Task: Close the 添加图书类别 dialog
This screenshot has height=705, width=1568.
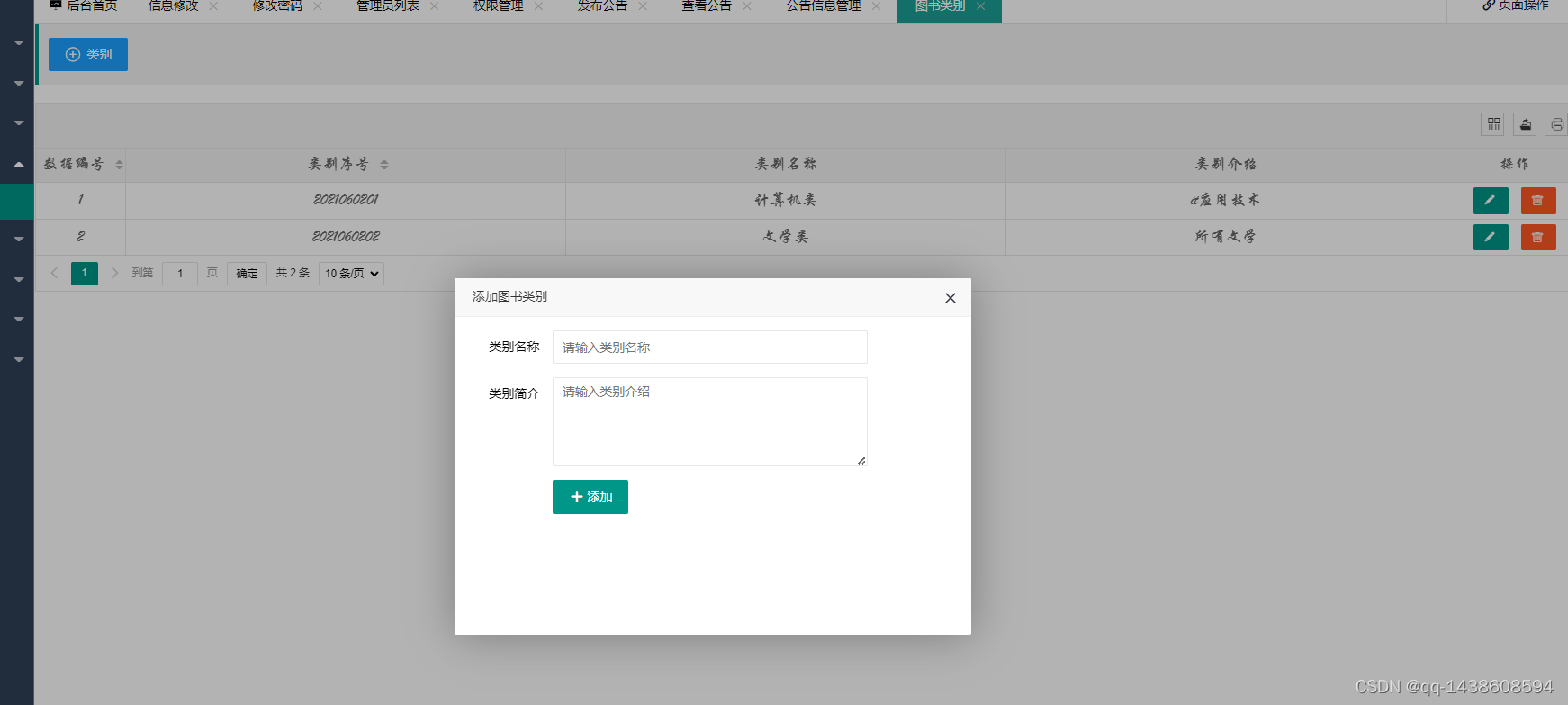Action: click(950, 298)
